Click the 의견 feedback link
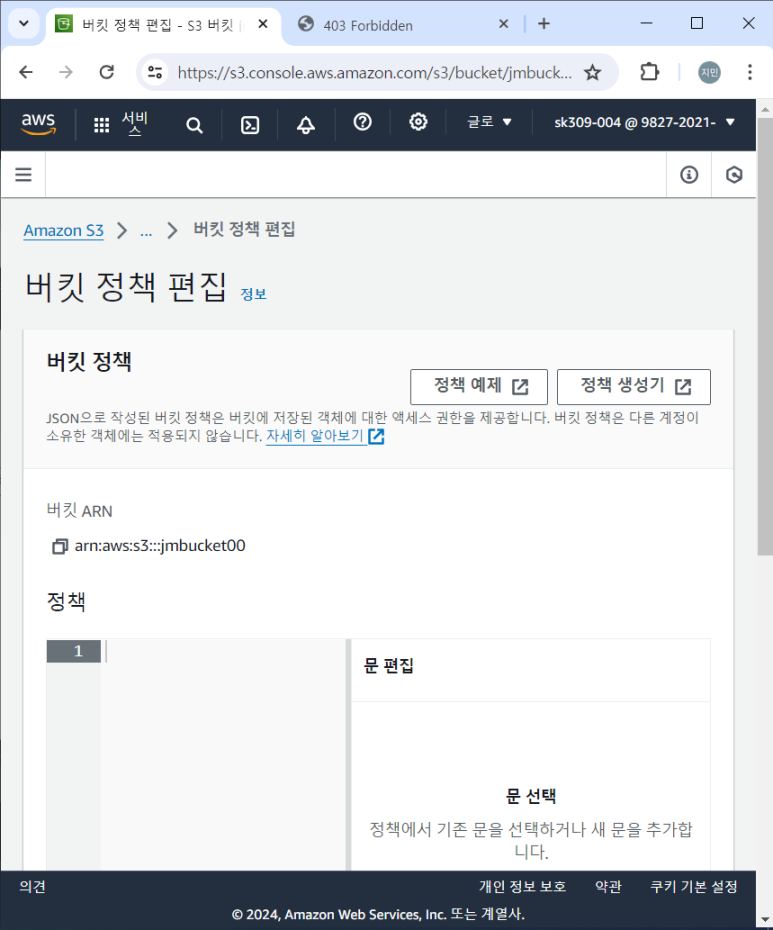773x930 pixels. pos(33,887)
